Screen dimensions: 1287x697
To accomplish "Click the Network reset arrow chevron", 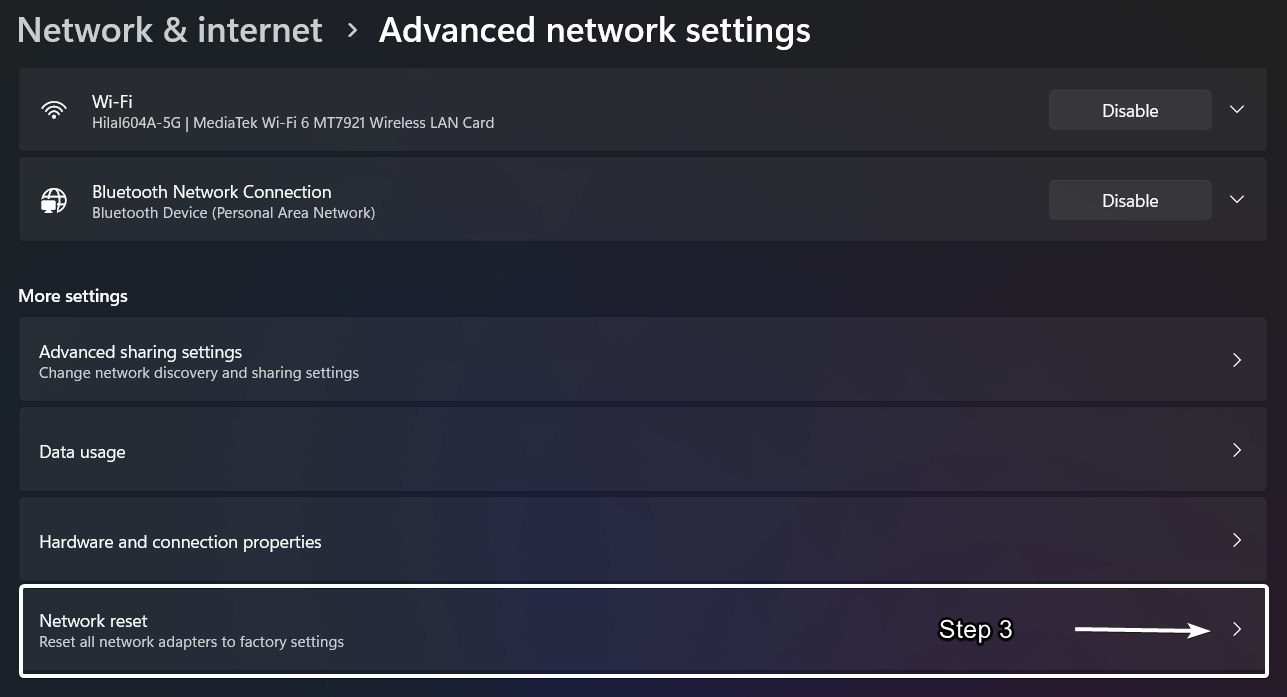I will point(1237,629).
